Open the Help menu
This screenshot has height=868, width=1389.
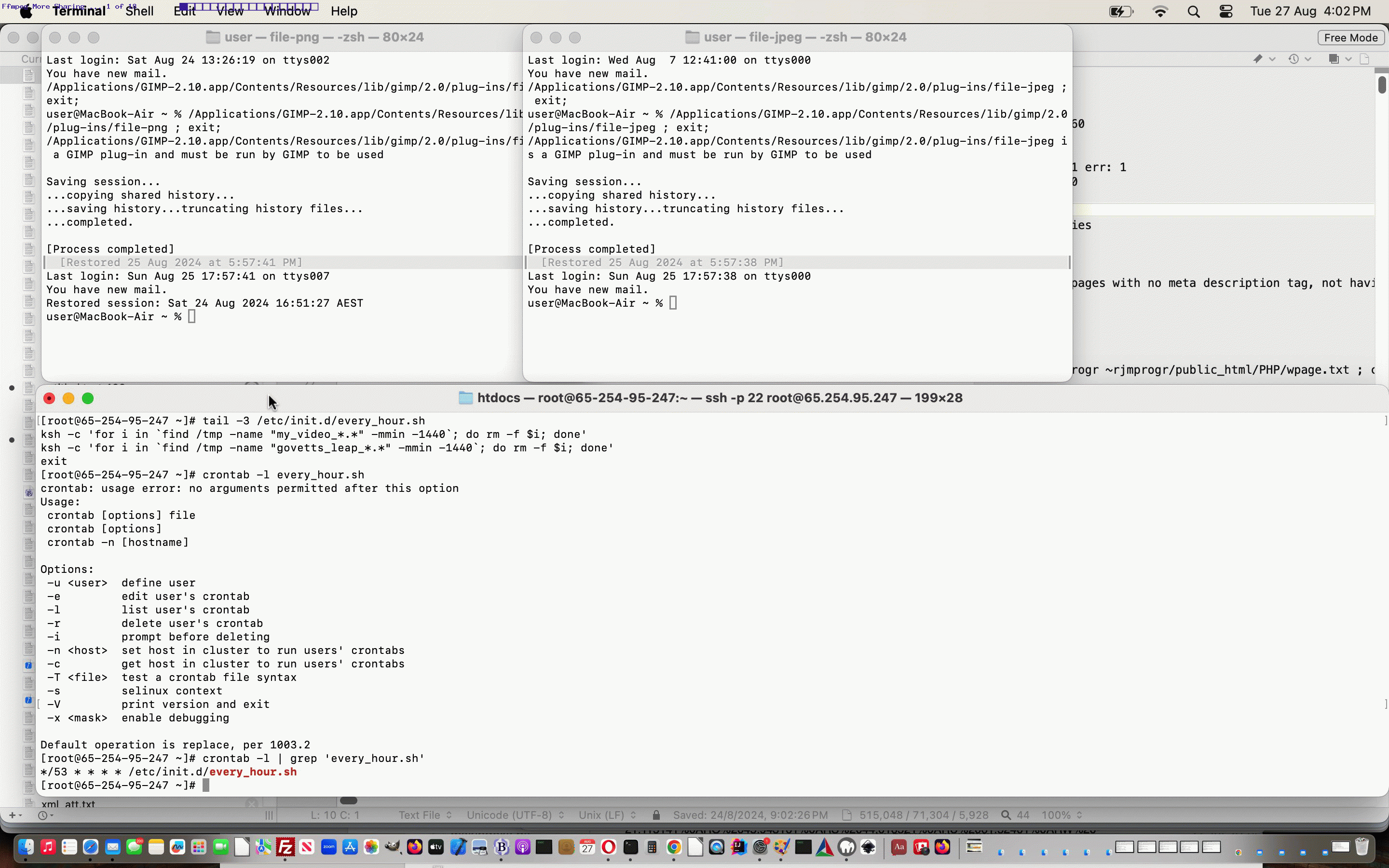tap(344, 12)
